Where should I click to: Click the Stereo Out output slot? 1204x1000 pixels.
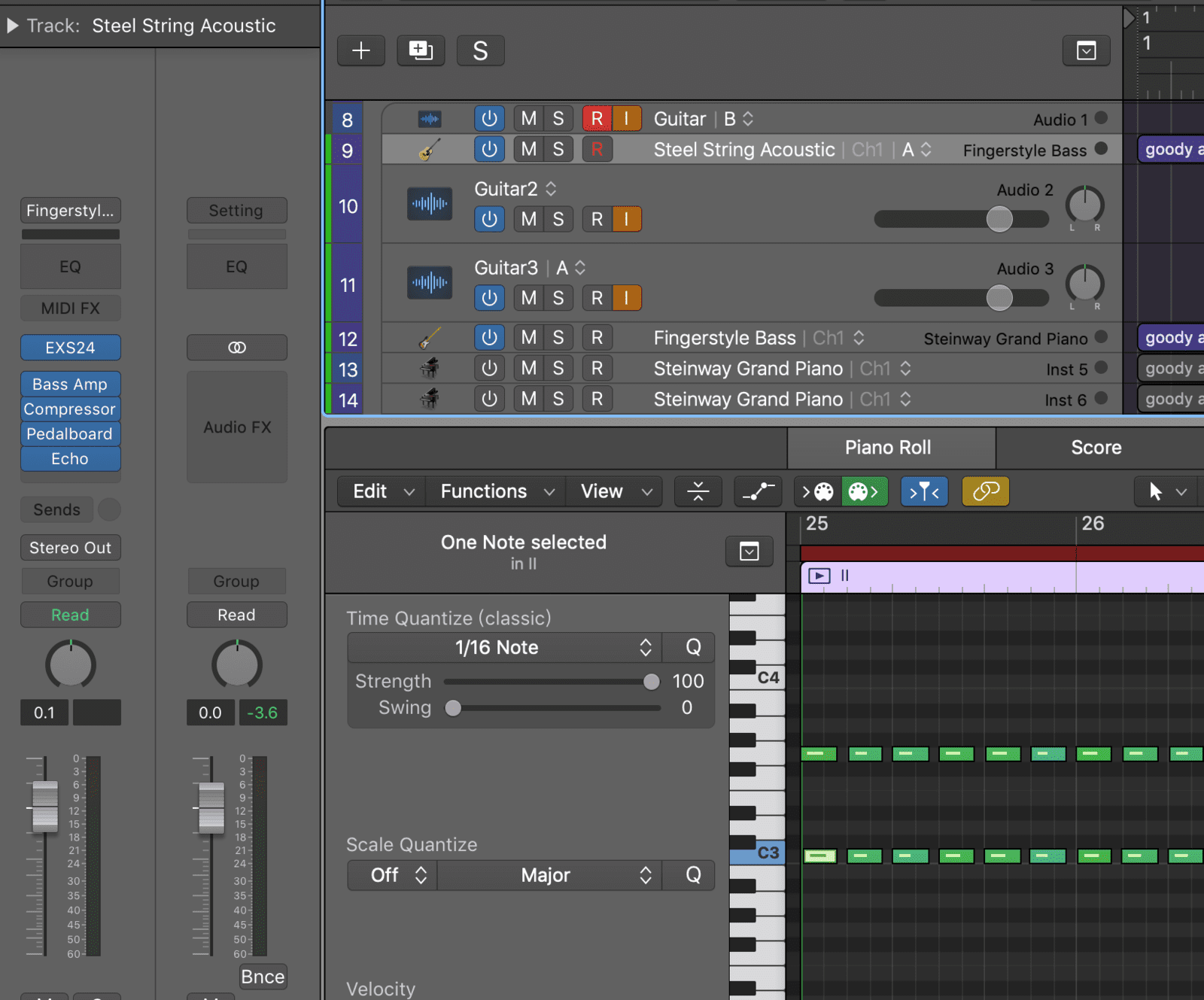pos(70,548)
